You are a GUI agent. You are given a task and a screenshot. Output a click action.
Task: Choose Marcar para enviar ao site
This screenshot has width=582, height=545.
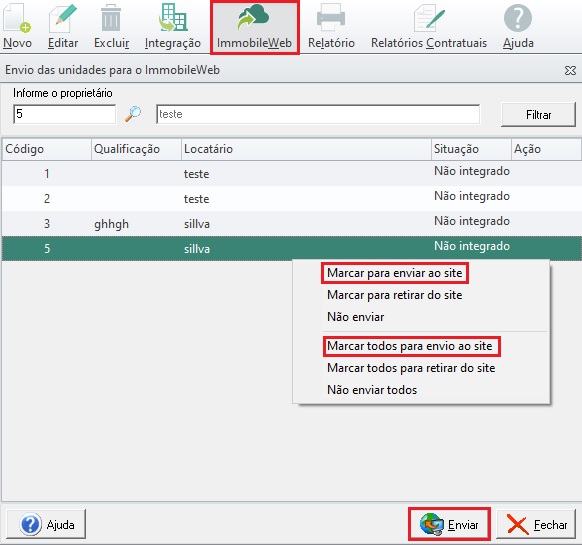395,273
